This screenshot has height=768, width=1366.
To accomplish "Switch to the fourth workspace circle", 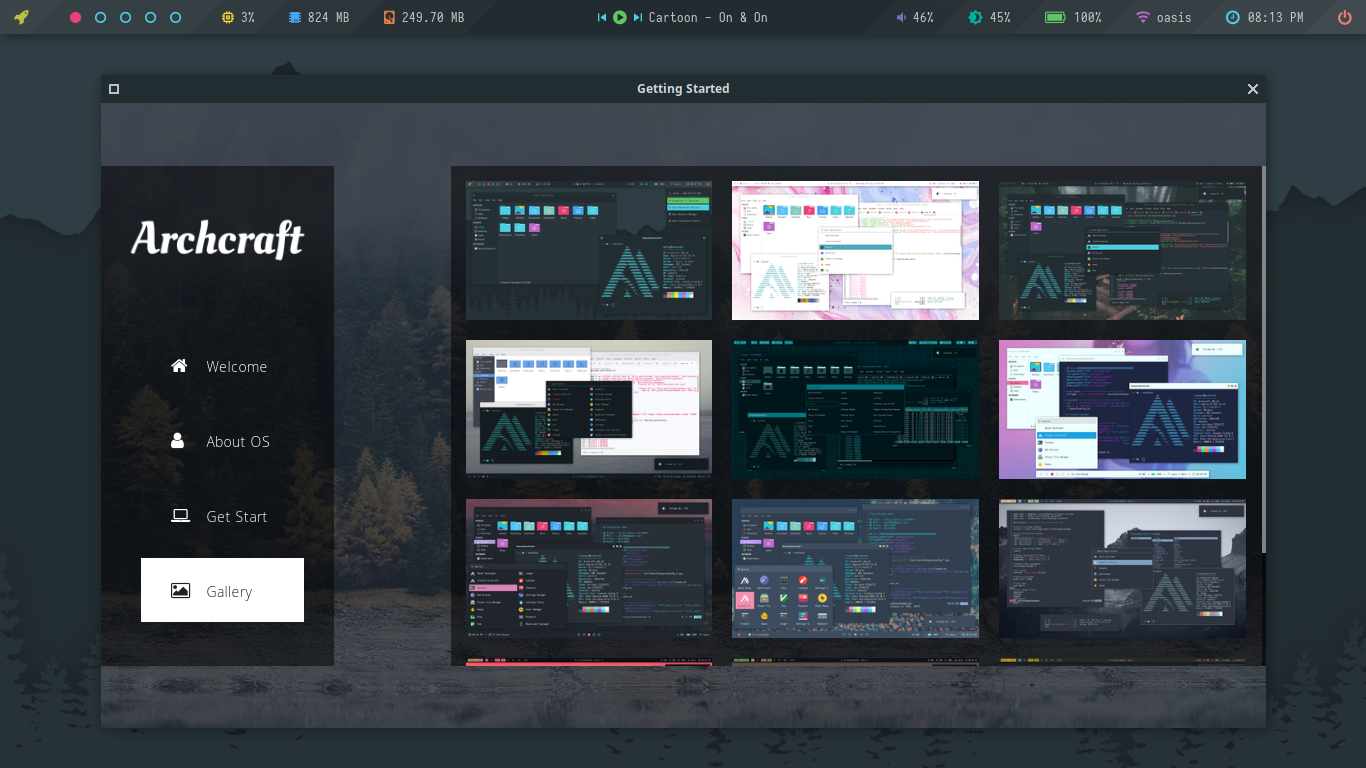I will pyautogui.click(x=150, y=18).
